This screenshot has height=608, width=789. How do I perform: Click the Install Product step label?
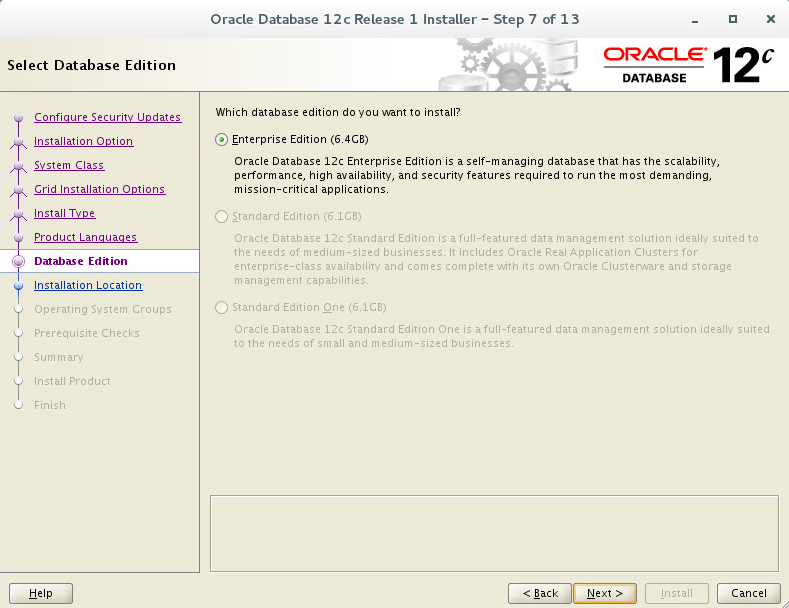(x=72, y=381)
